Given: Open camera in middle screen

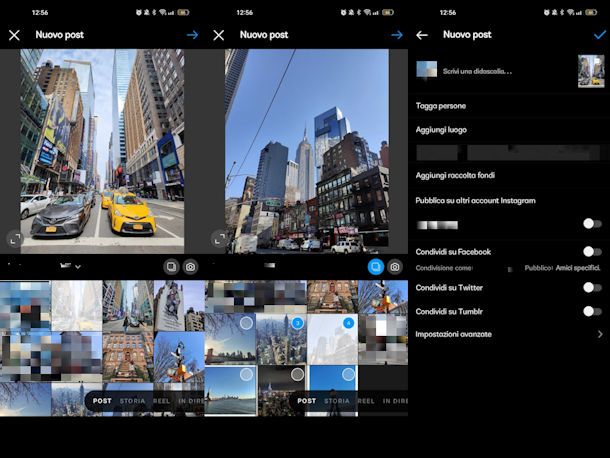Looking at the screenshot, I should (395, 267).
